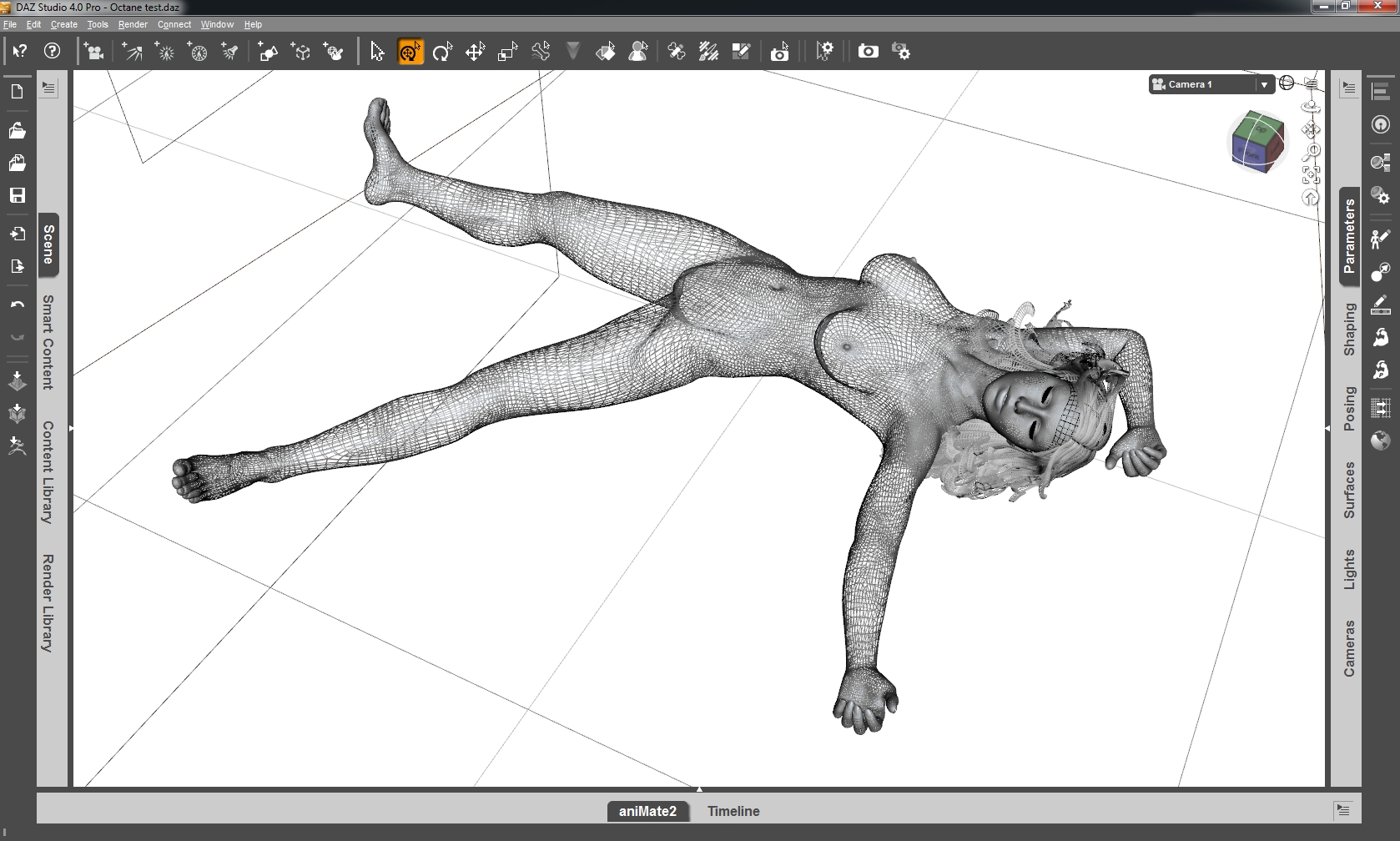Open the Lights tab
Viewport: 1400px width, 841px height.
coord(1350,570)
